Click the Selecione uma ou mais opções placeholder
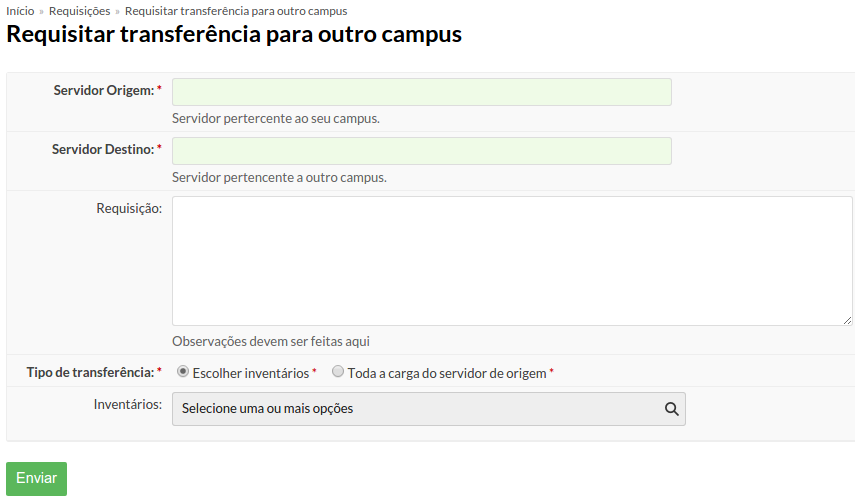The image size is (855, 499). click(x=267, y=408)
